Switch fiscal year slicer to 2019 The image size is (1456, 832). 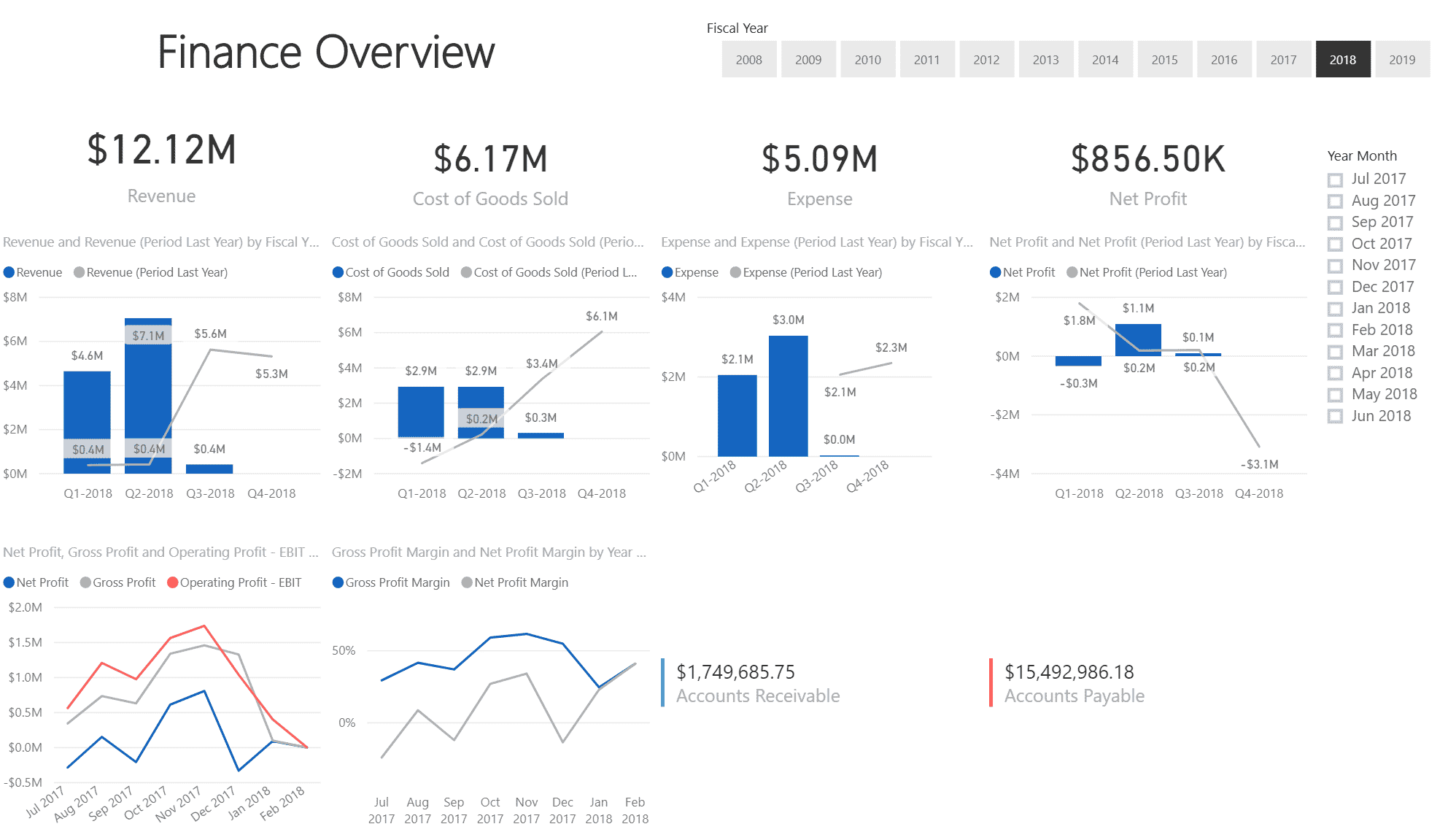click(x=1402, y=60)
